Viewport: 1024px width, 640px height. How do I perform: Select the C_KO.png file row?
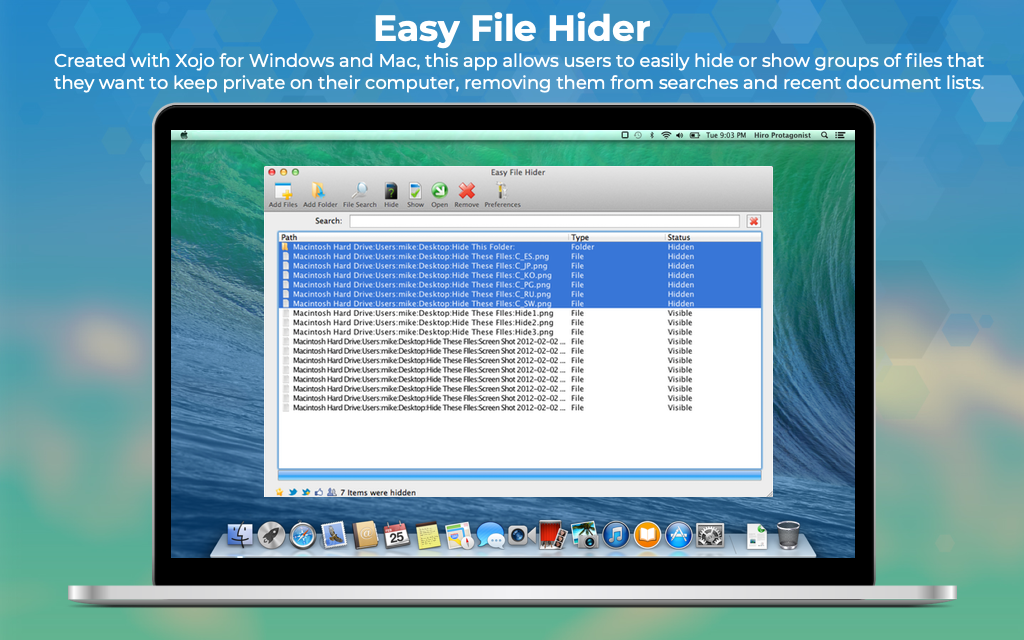click(x=420, y=275)
